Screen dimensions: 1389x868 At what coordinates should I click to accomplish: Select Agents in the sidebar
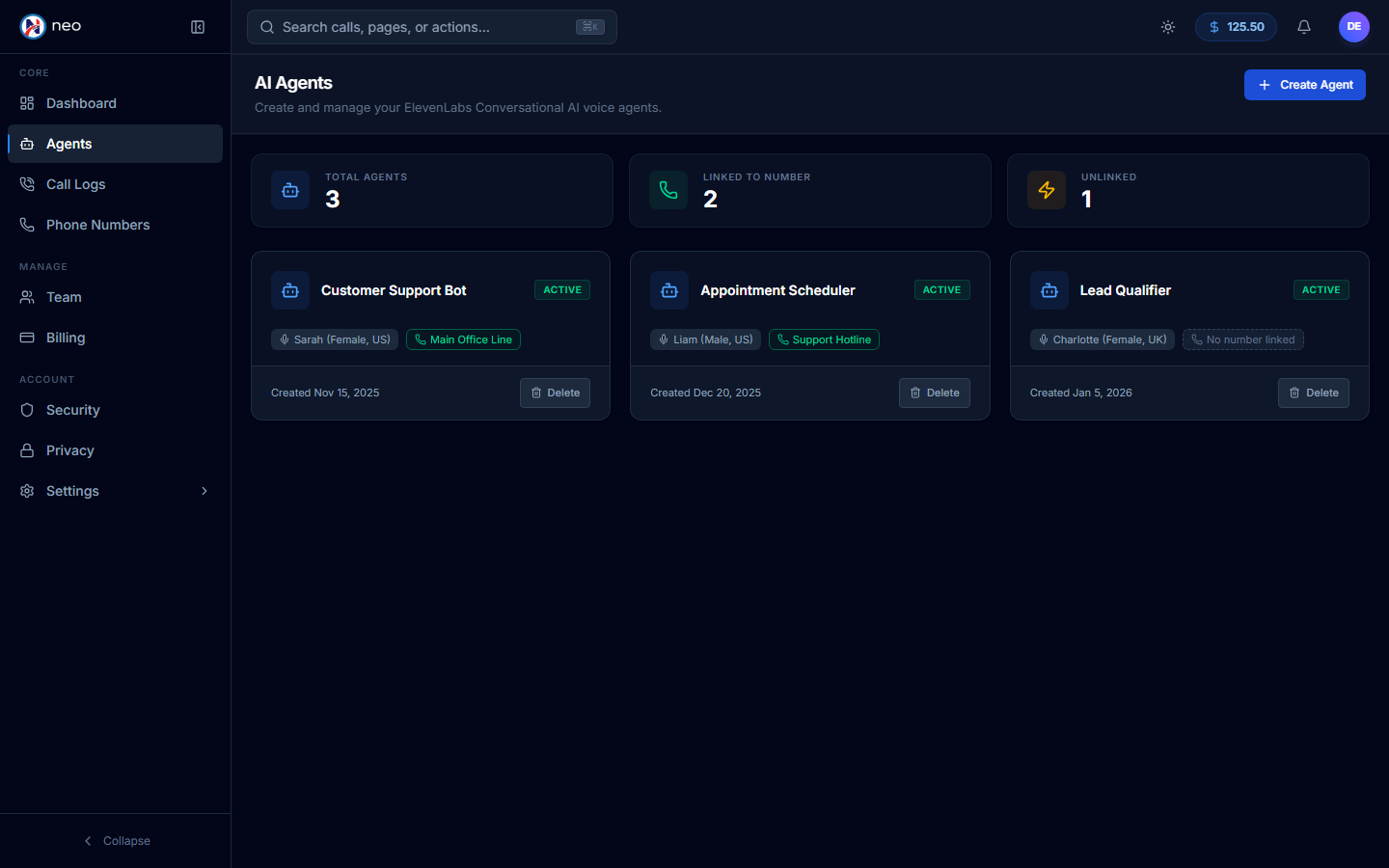coord(115,144)
